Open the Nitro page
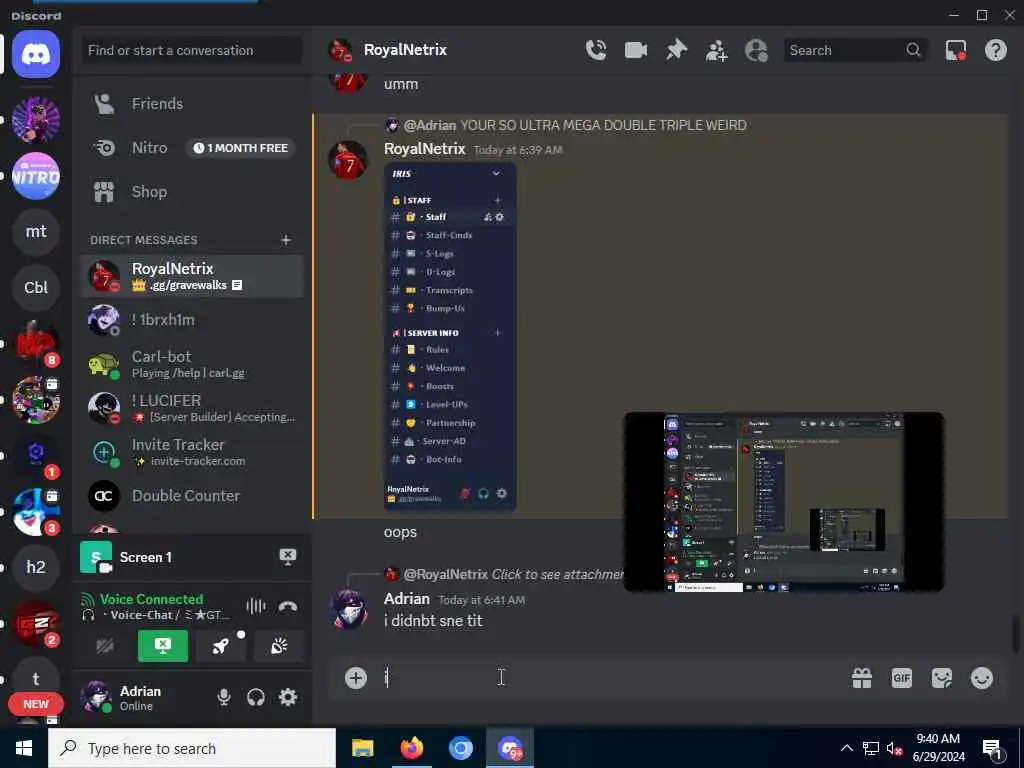The width and height of the screenshot is (1024, 768). click(x=193, y=148)
